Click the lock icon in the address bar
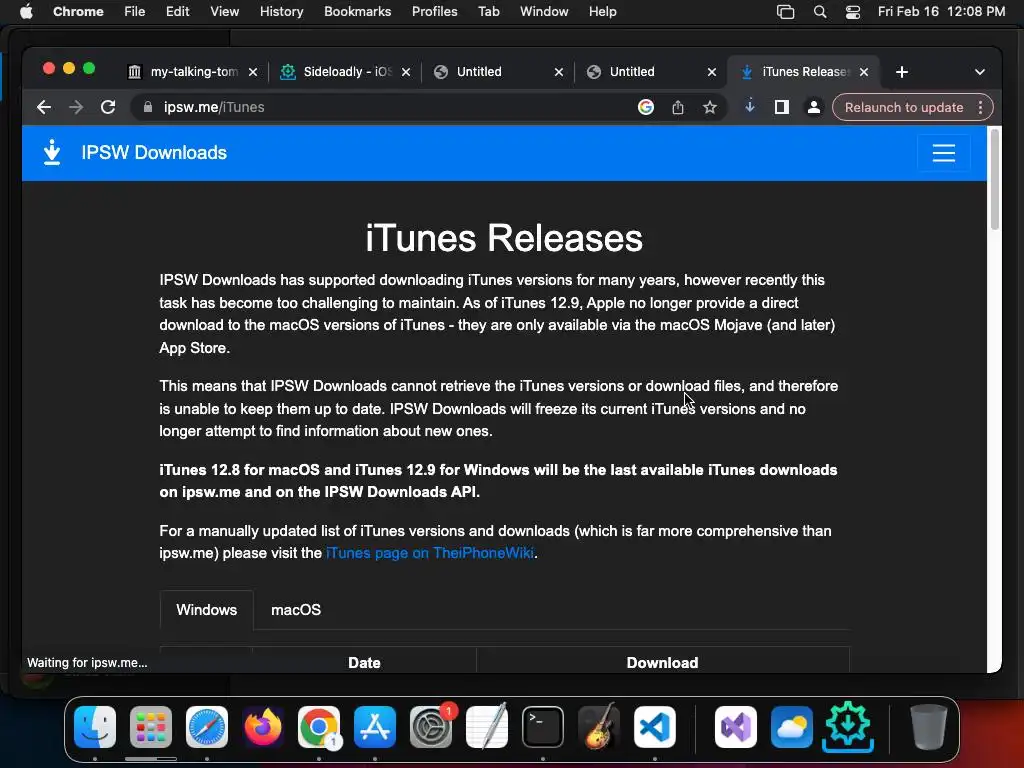The image size is (1024, 768). click(x=148, y=107)
